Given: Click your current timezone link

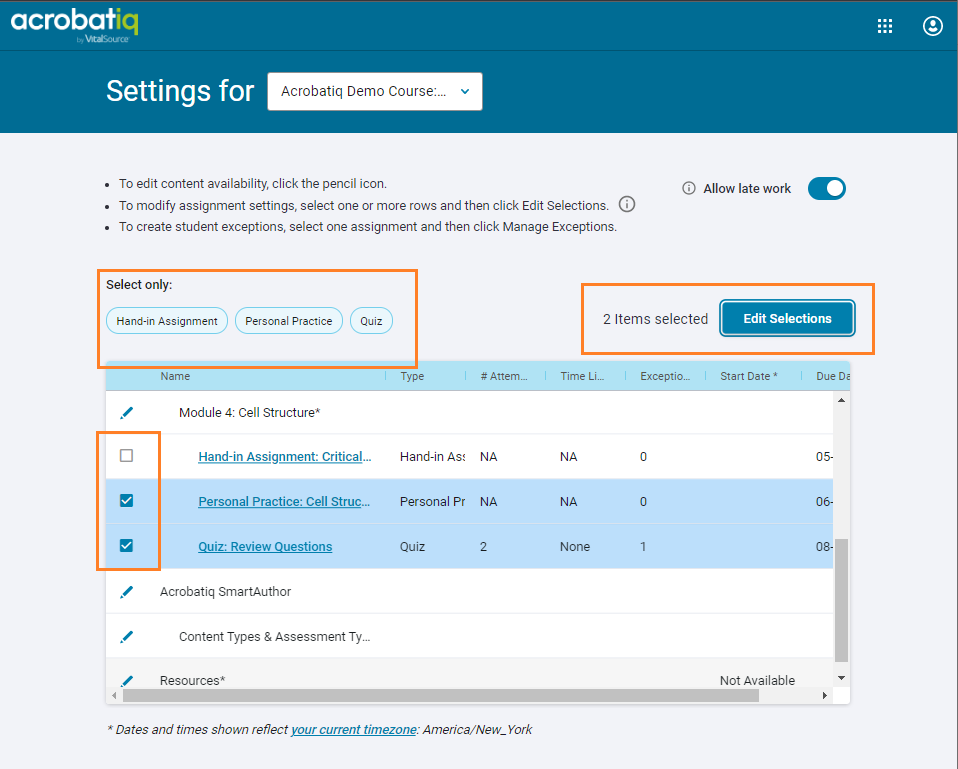Looking at the screenshot, I should click(353, 729).
